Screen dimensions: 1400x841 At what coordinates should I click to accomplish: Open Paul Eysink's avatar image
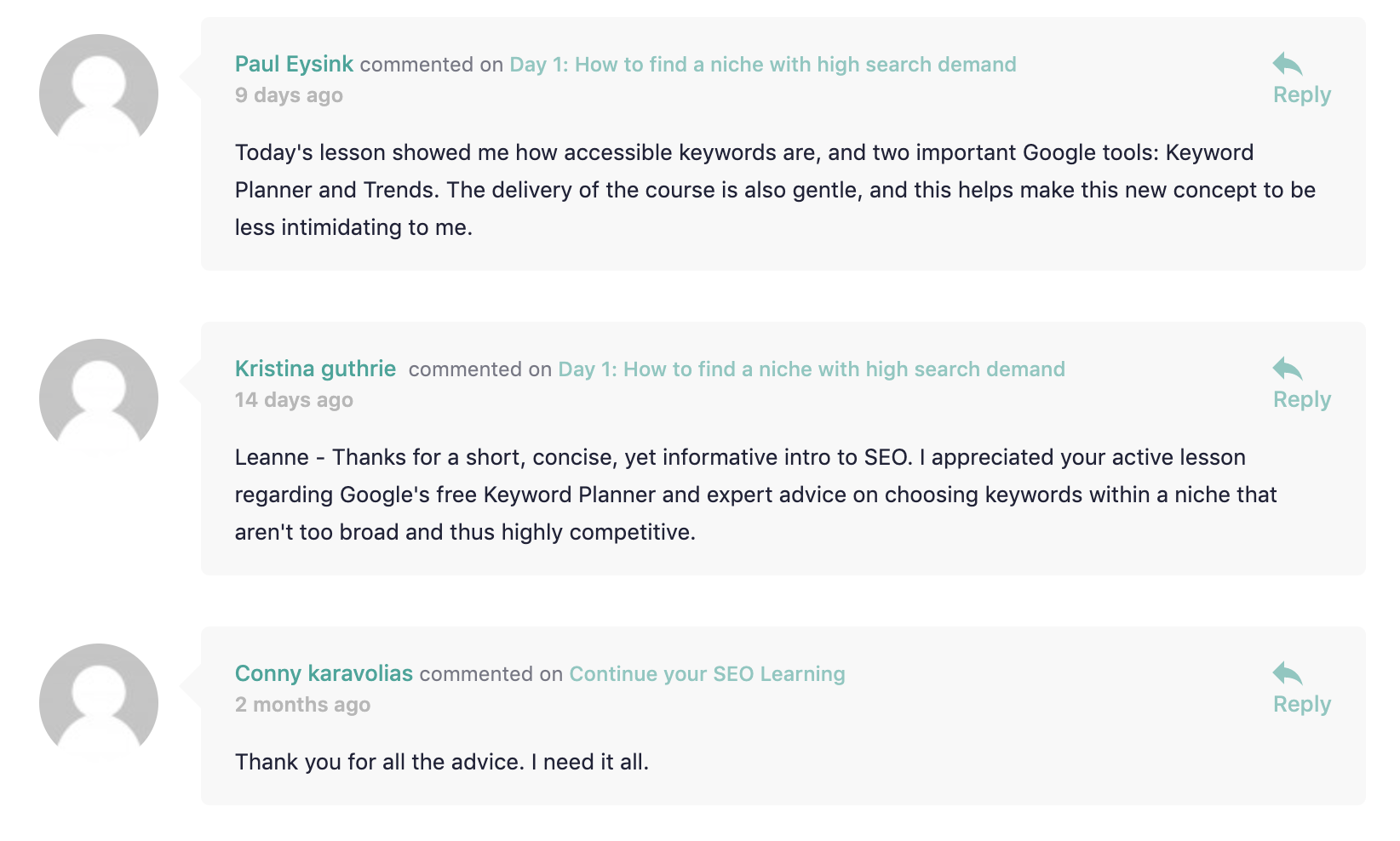point(99,93)
